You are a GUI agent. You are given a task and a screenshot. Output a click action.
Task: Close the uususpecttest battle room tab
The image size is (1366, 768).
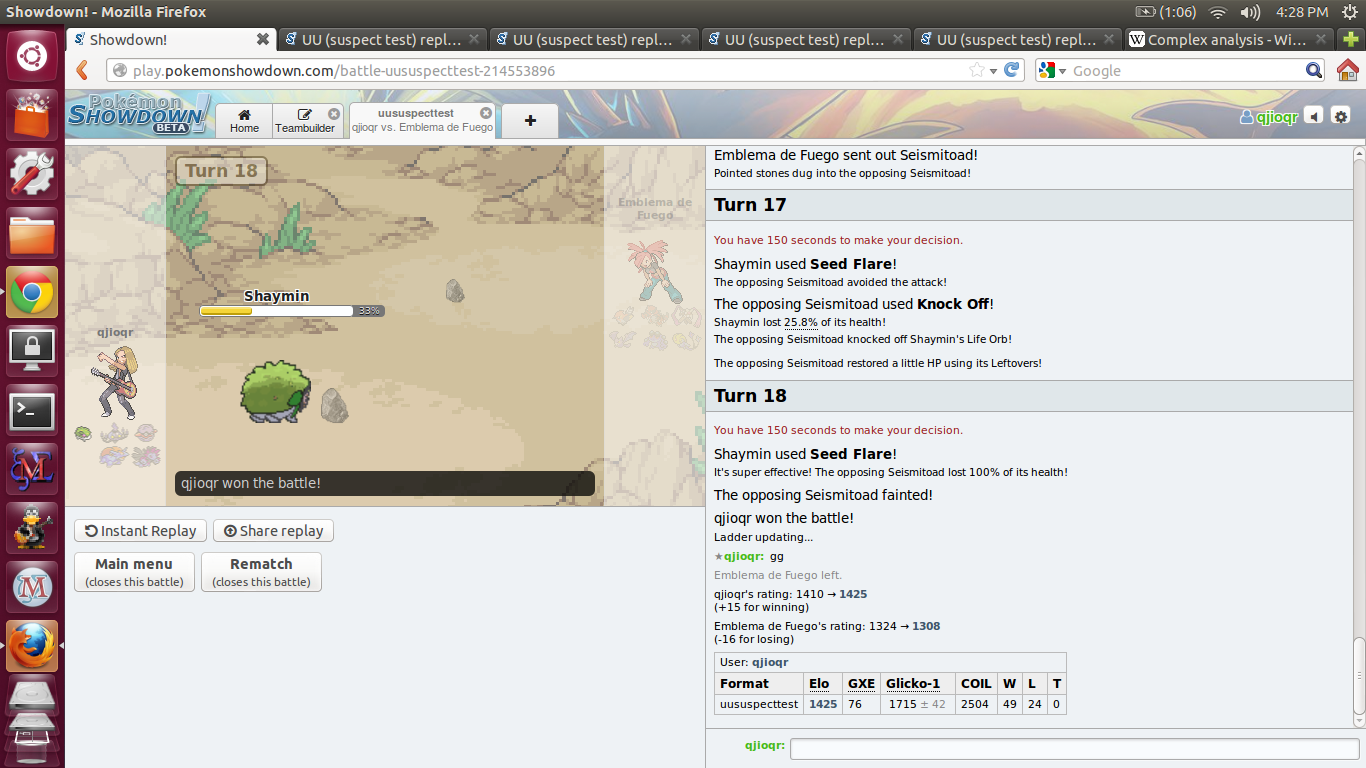(x=486, y=113)
